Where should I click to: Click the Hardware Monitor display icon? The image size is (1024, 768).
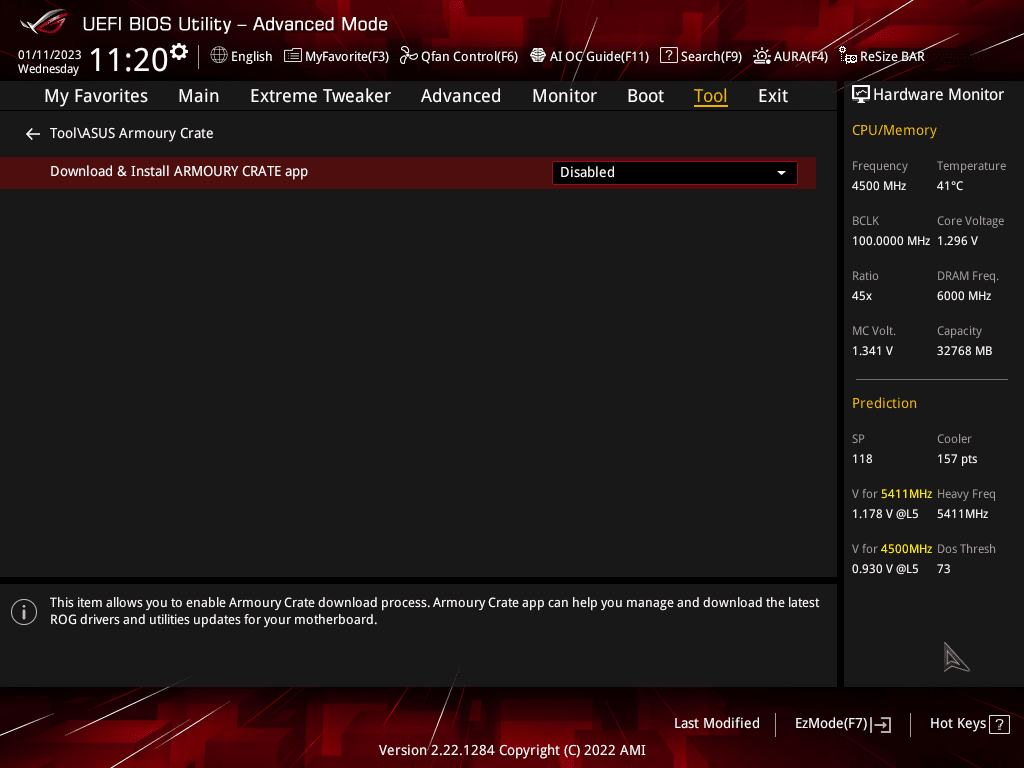(x=861, y=95)
